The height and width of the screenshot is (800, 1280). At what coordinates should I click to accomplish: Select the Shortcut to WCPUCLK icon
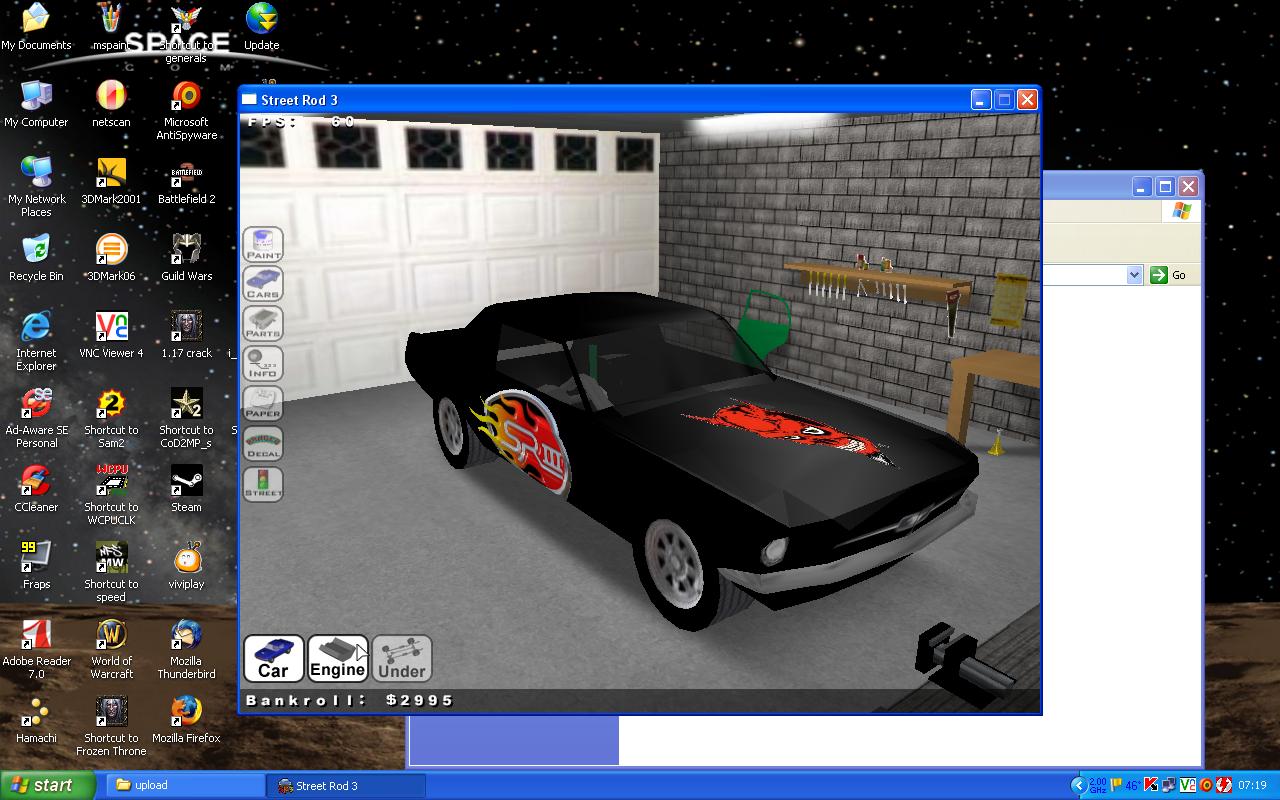tap(111, 495)
